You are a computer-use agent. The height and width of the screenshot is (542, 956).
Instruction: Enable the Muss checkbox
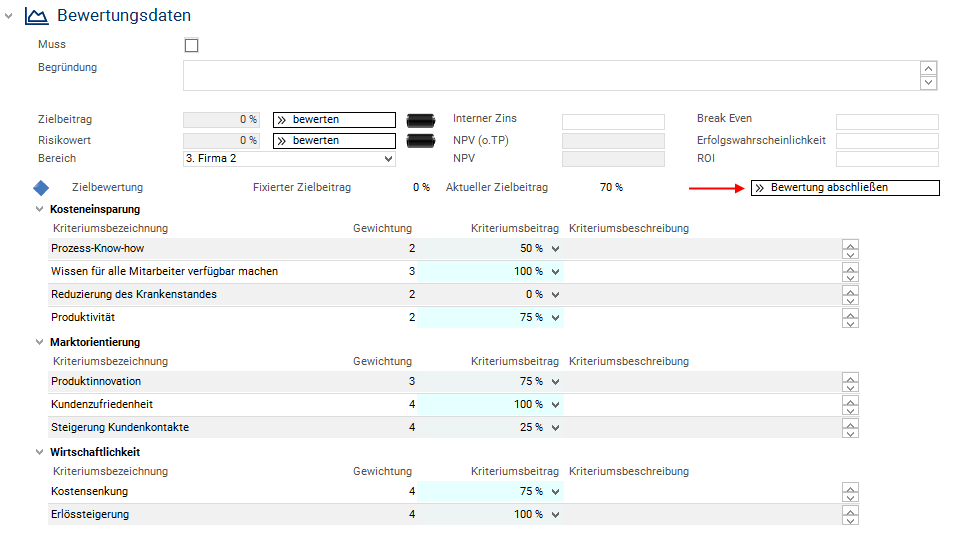(x=192, y=45)
